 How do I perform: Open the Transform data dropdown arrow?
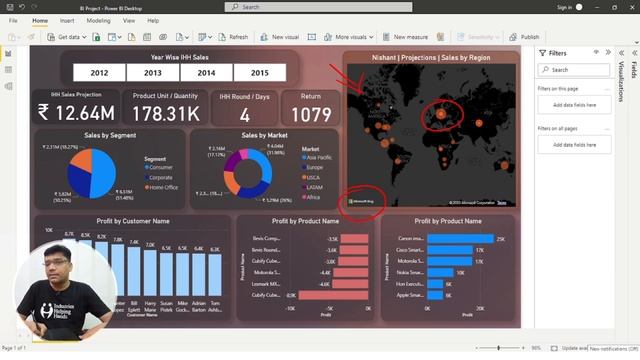point(210,37)
